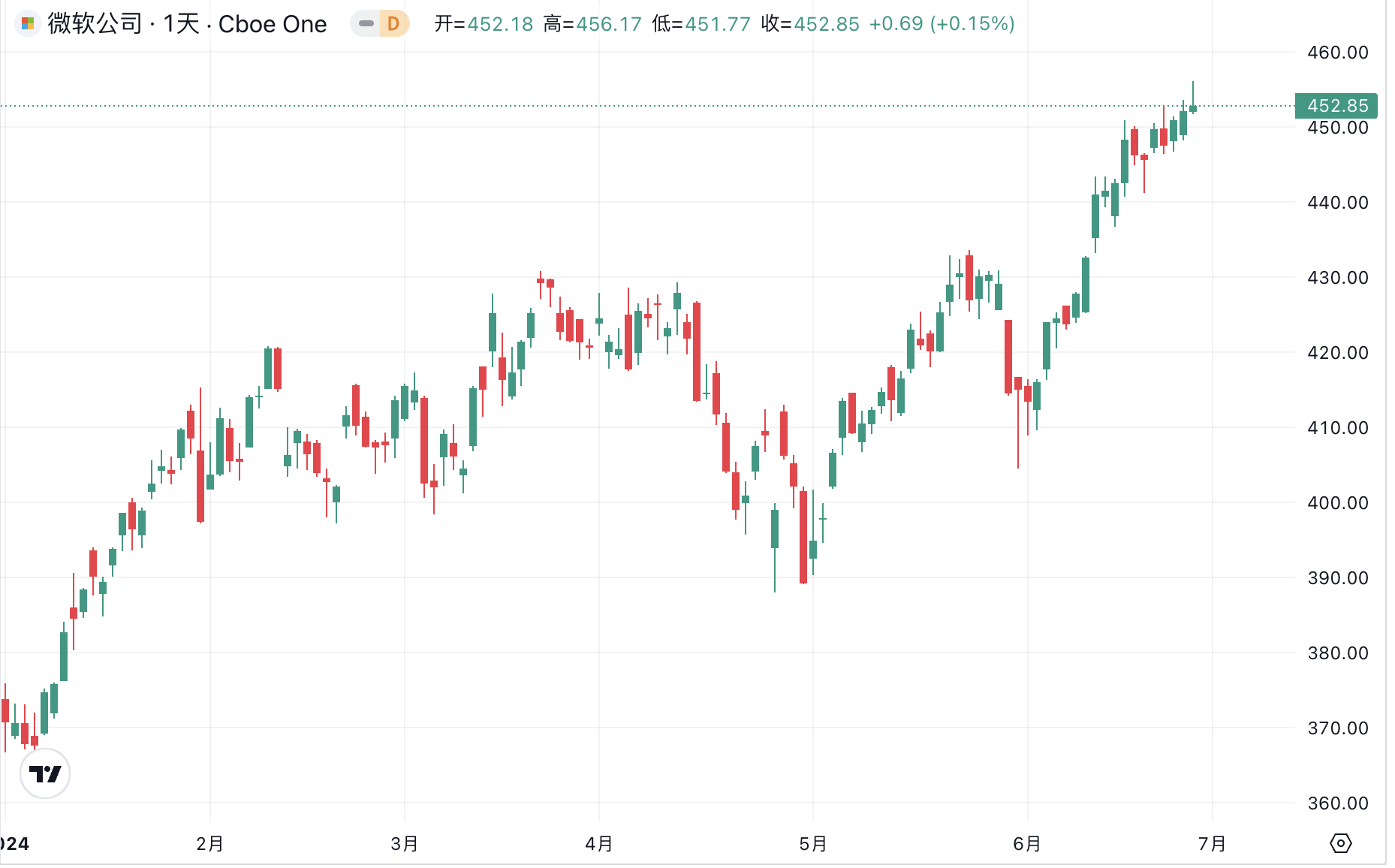Screen dimensions: 1395x868
Task: Click the 440.00 price axis label
Action: click(x=1338, y=203)
